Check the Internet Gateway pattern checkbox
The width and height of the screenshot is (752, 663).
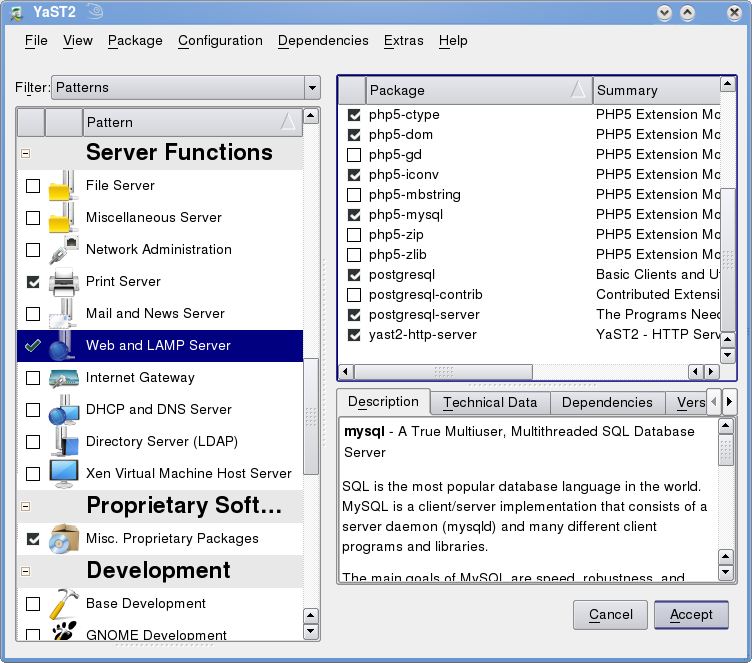coord(33,378)
